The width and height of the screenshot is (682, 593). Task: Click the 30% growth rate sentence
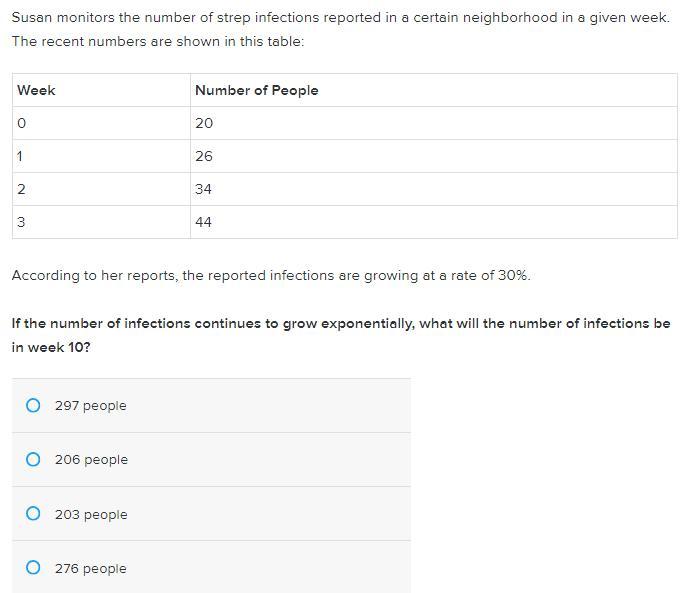pos(271,275)
